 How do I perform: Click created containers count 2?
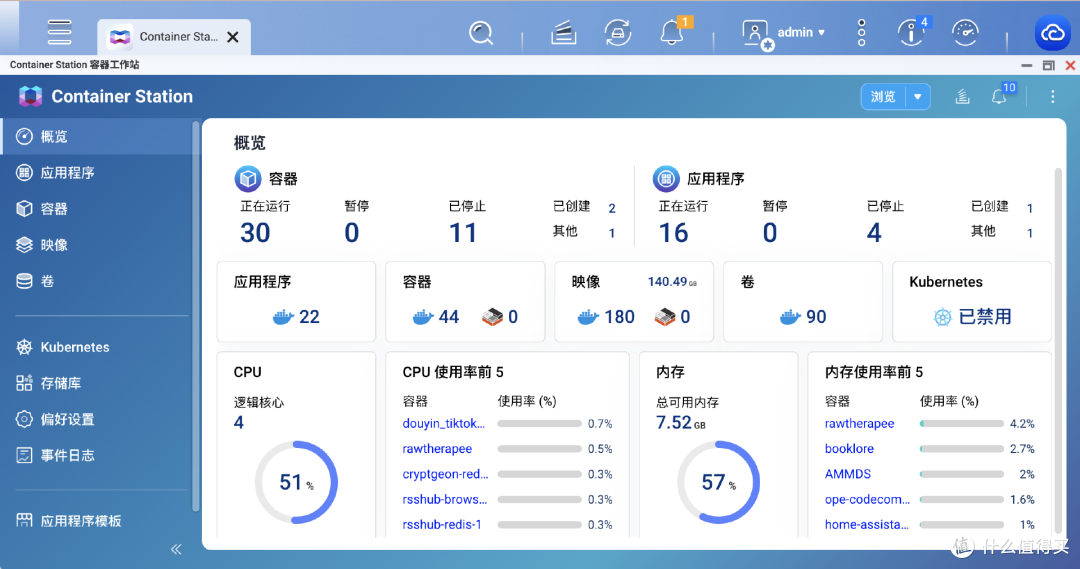[x=612, y=208]
